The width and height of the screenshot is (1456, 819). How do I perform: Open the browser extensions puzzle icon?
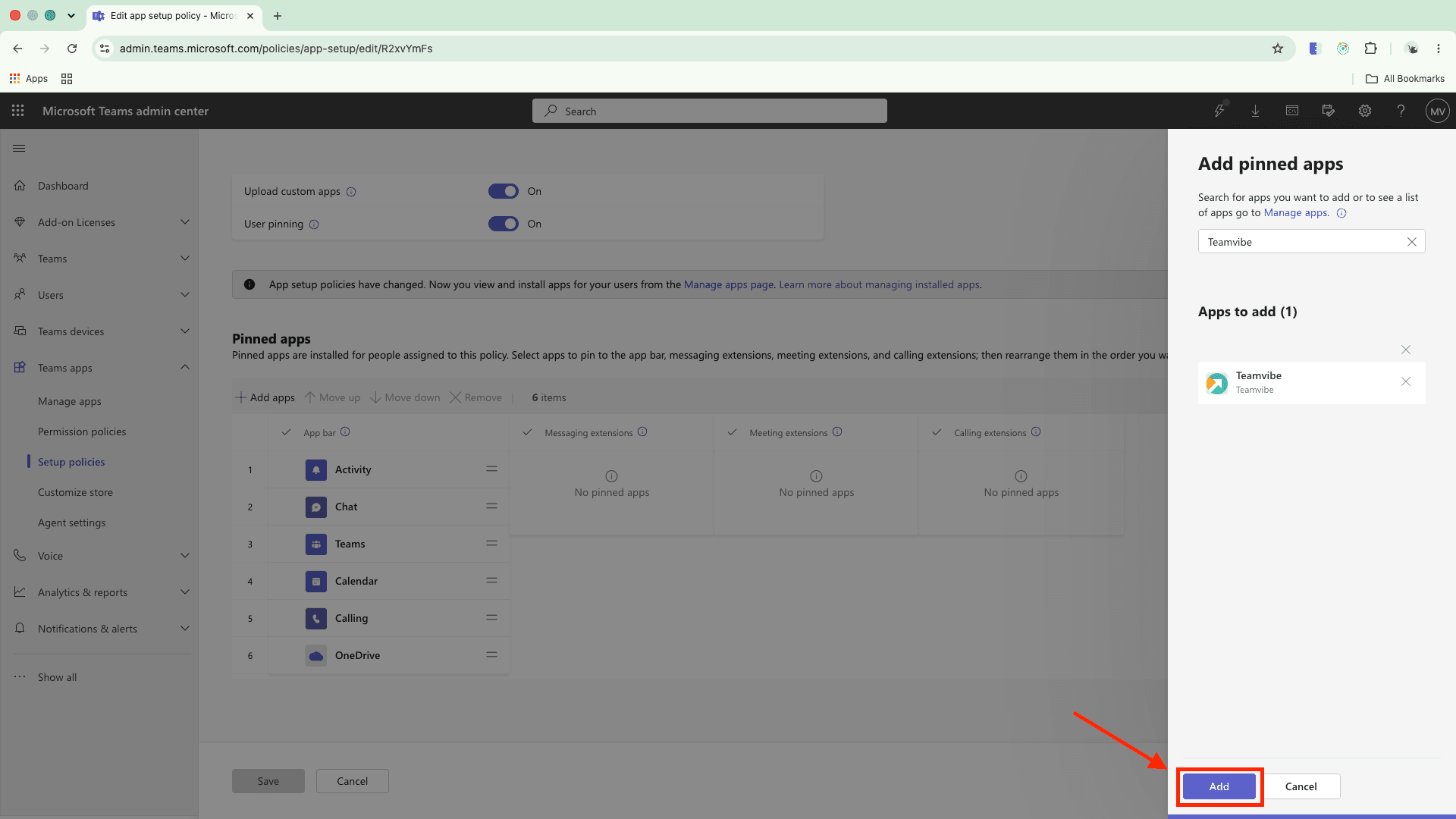[x=1371, y=49]
